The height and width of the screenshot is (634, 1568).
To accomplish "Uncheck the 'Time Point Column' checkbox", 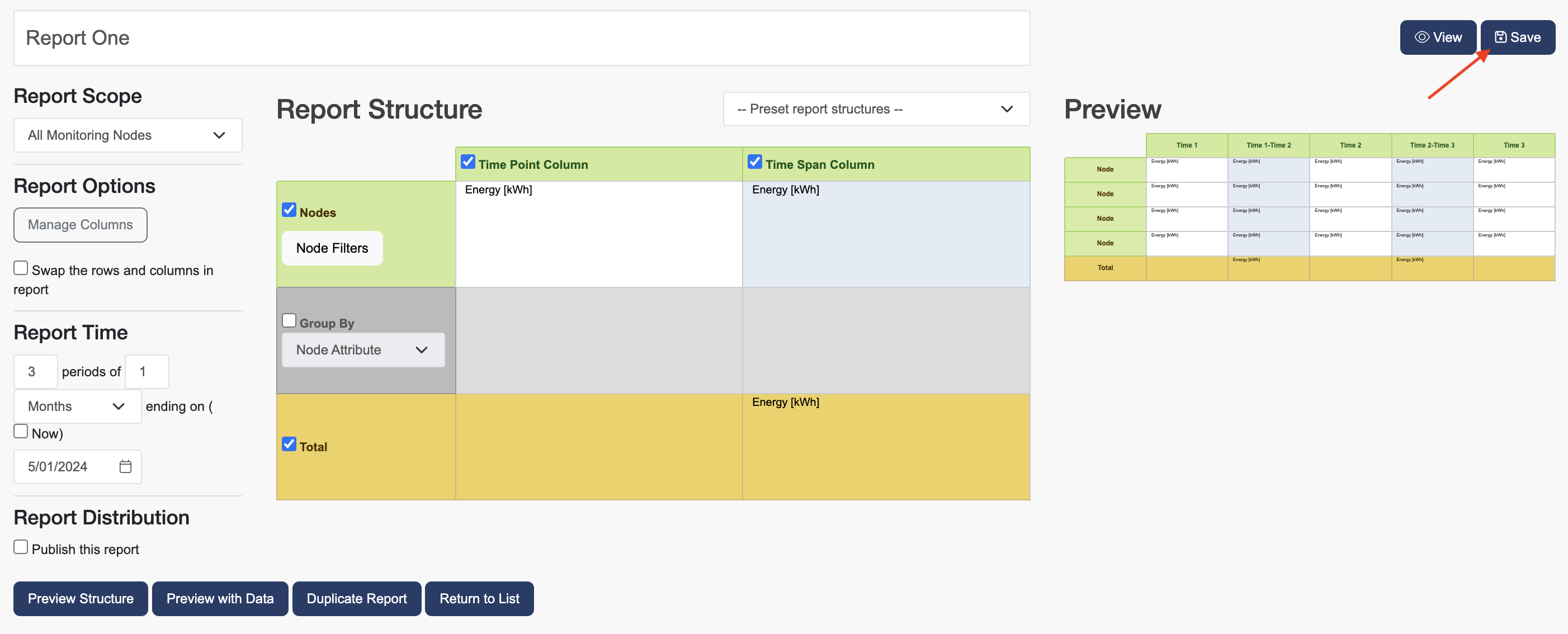I will (x=467, y=162).
